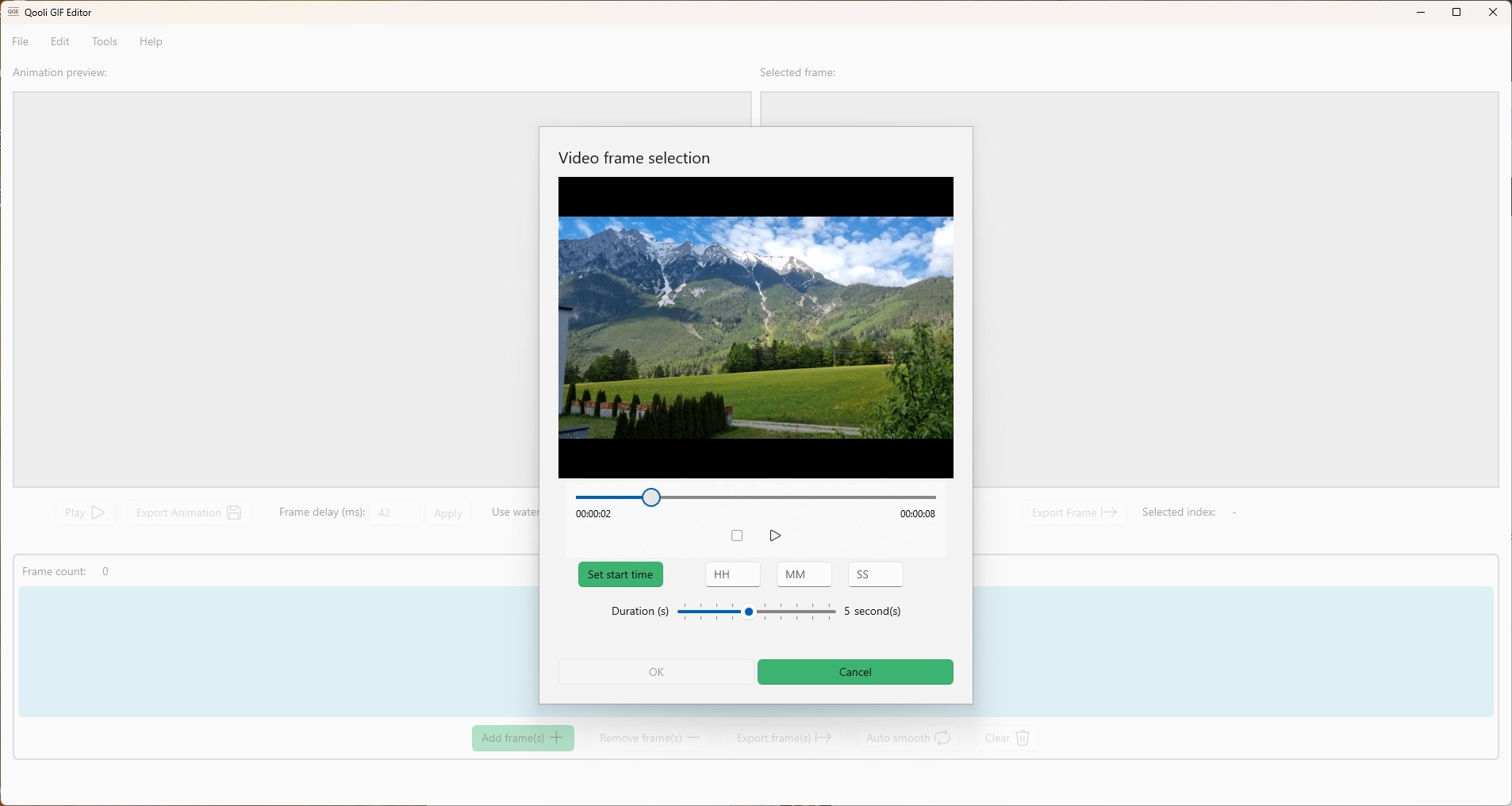Click the video preview thumbnail

pyautogui.click(x=756, y=328)
